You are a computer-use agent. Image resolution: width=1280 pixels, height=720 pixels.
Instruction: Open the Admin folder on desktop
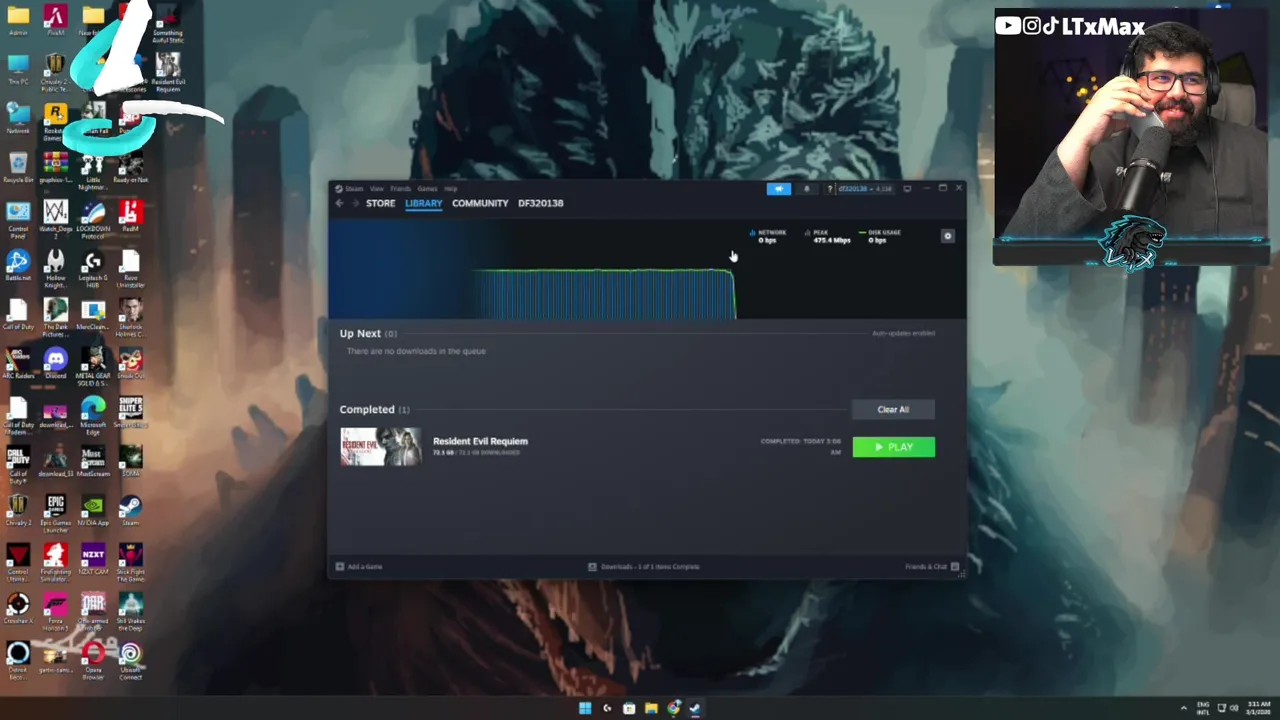click(18, 21)
